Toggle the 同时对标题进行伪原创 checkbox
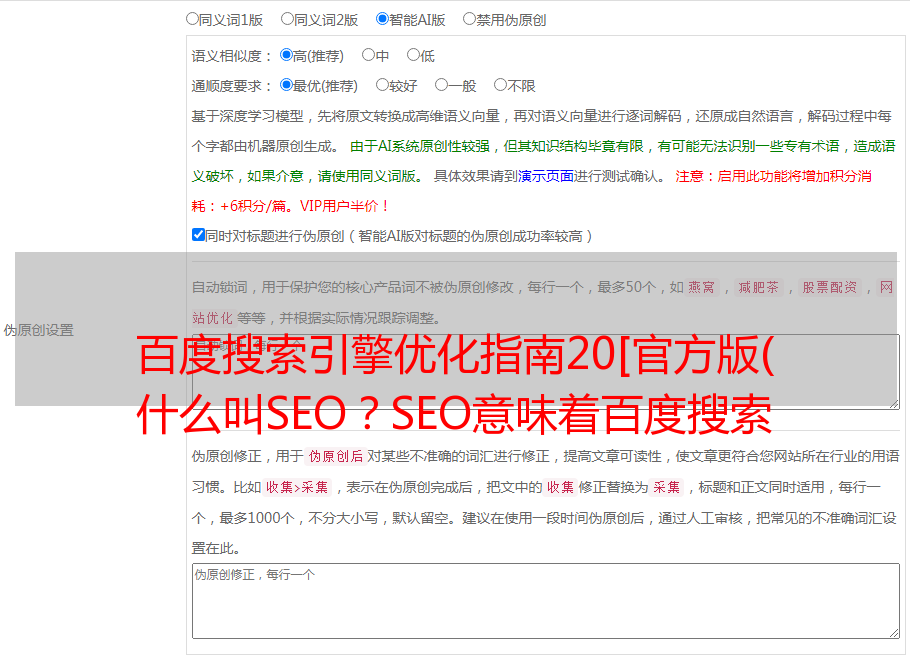Image resolution: width=911 pixels, height=658 pixels. [x=198, y=235]
